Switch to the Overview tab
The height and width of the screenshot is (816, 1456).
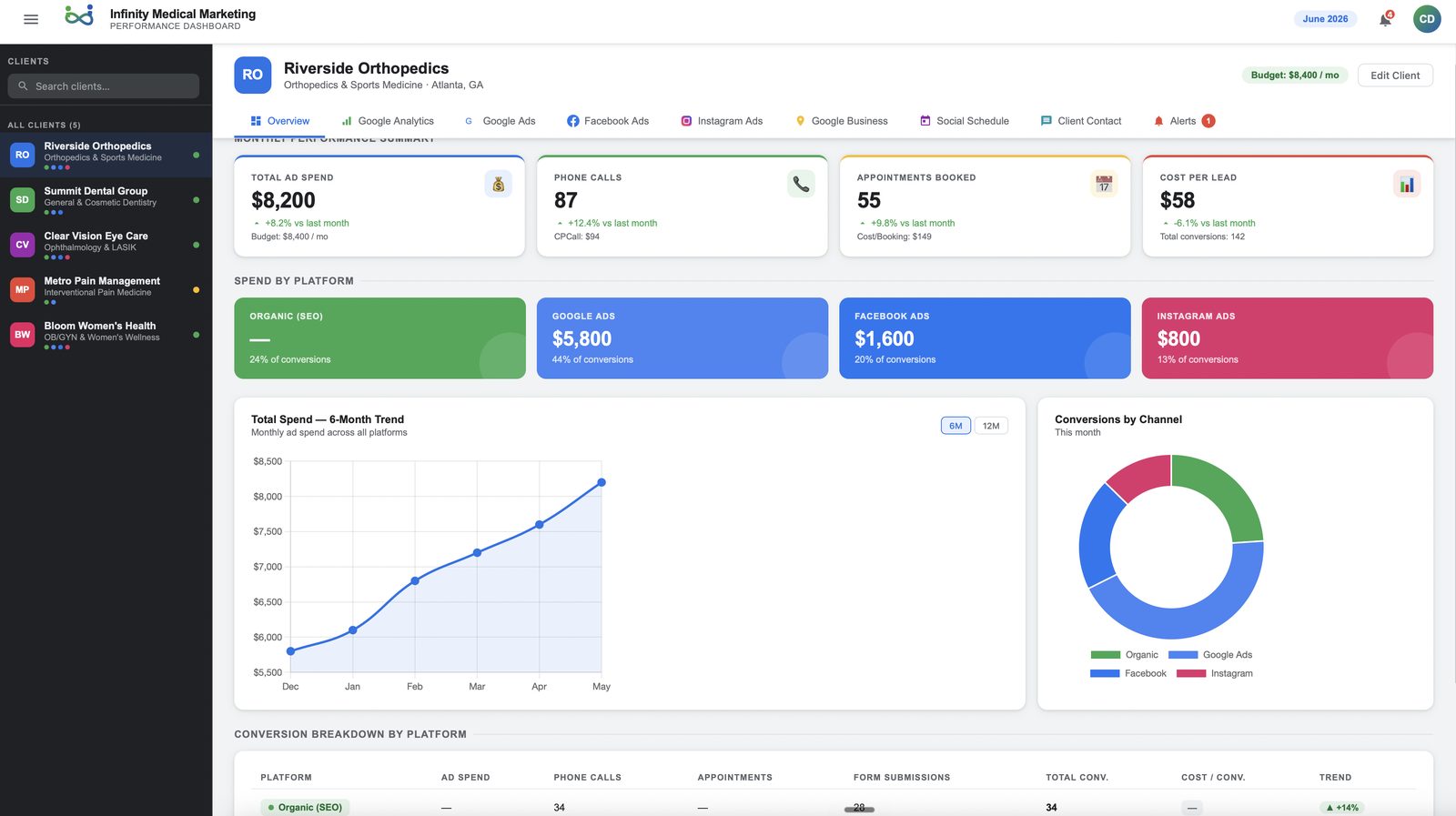pos(280,121)
